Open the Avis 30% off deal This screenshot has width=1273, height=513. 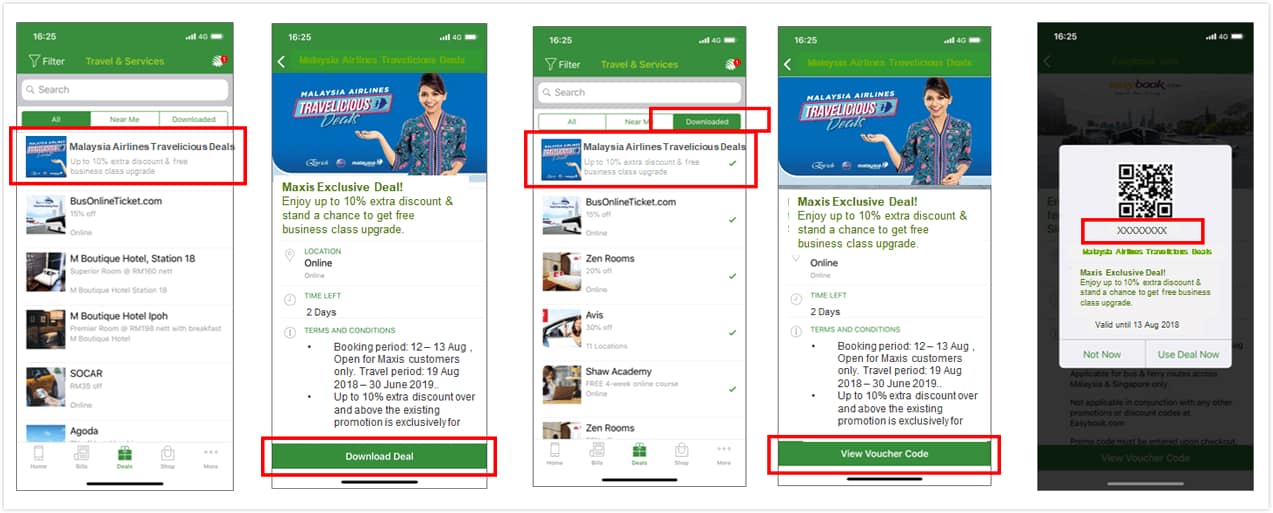(640, 329)
